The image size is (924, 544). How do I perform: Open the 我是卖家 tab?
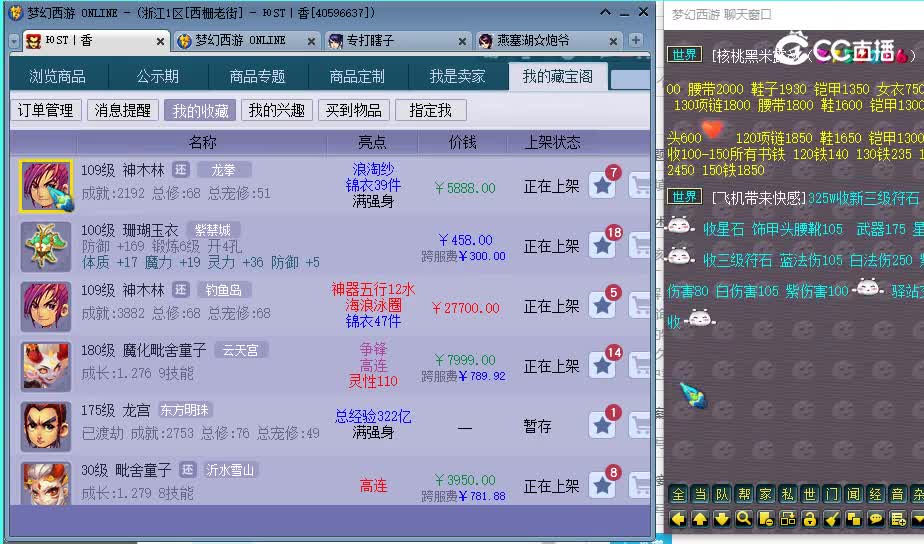pos(457,77)
